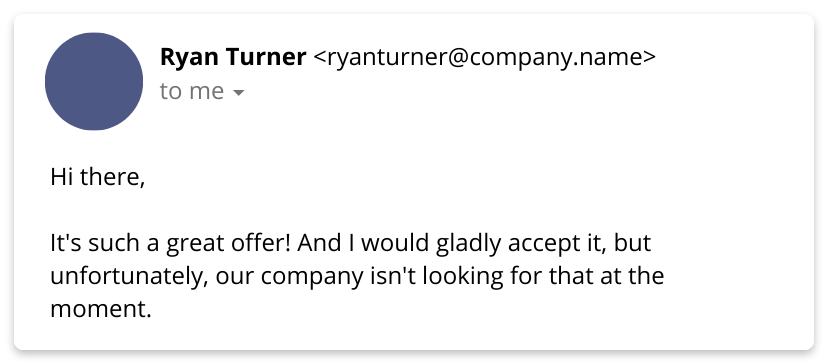This screenshot has height=364, width=828.
Task: Click the sender's round blue avatar
Action: pyautogui.click(x=94, y=81)
